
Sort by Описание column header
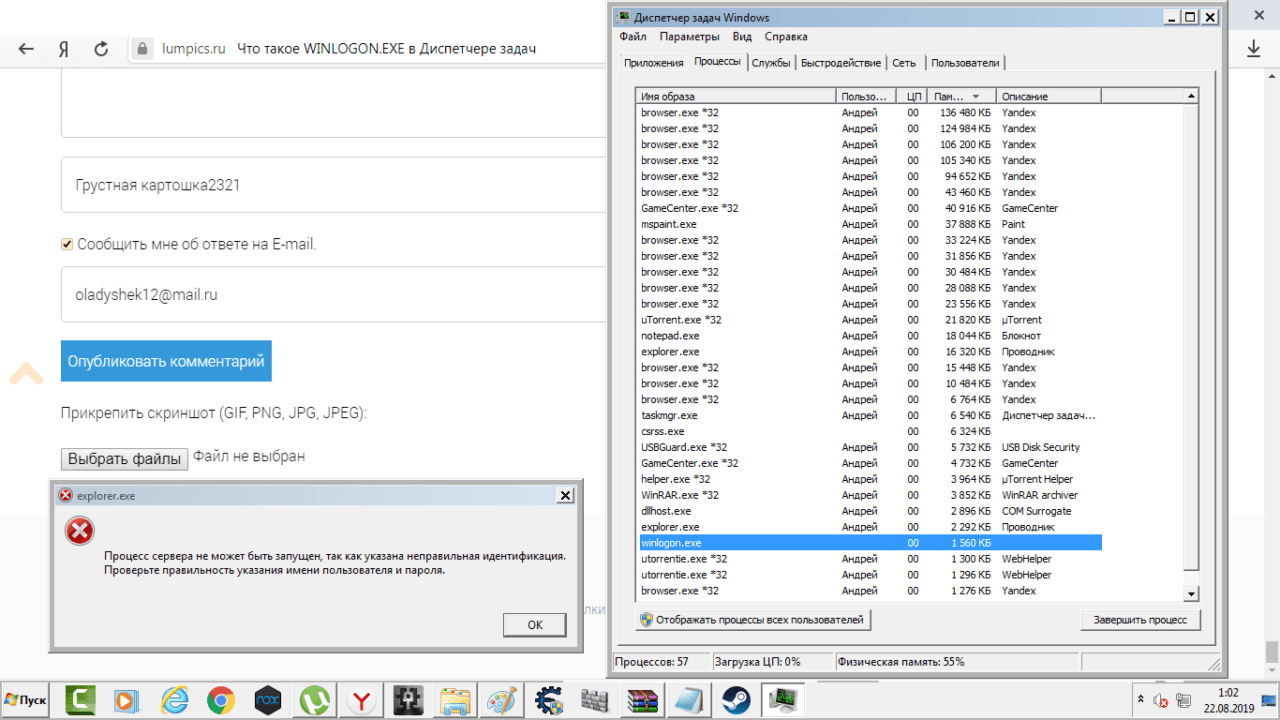[1050, 96]
